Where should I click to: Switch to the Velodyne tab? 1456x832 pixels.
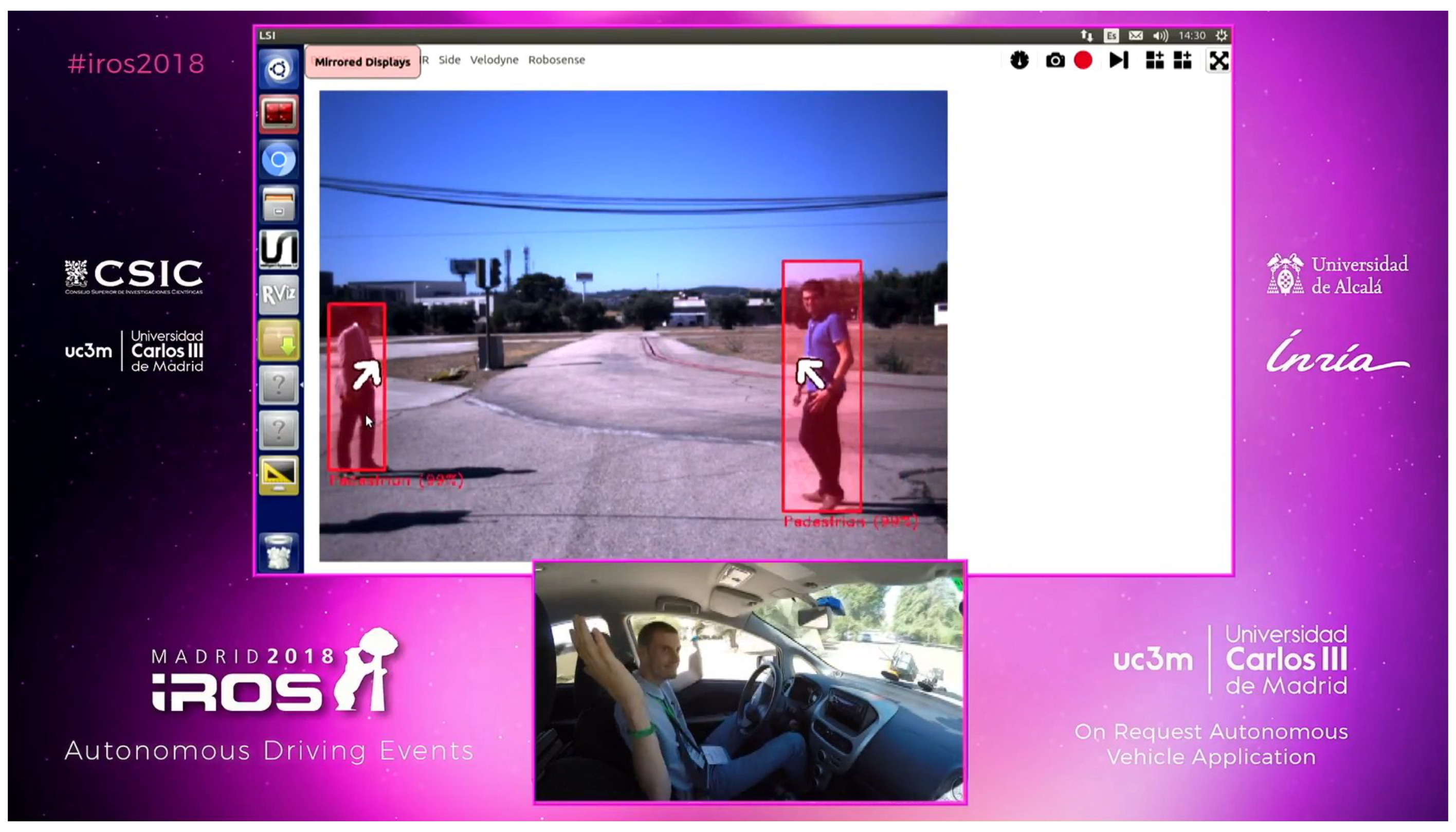(x=494, y=60)
